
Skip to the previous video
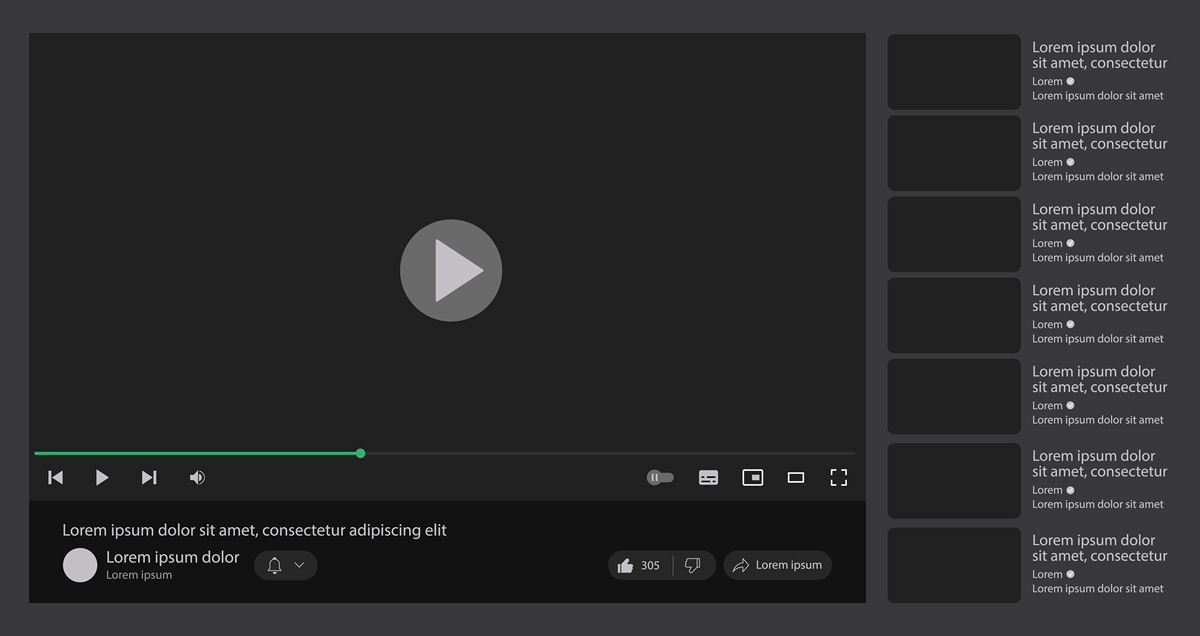click(x=56, y=478)
